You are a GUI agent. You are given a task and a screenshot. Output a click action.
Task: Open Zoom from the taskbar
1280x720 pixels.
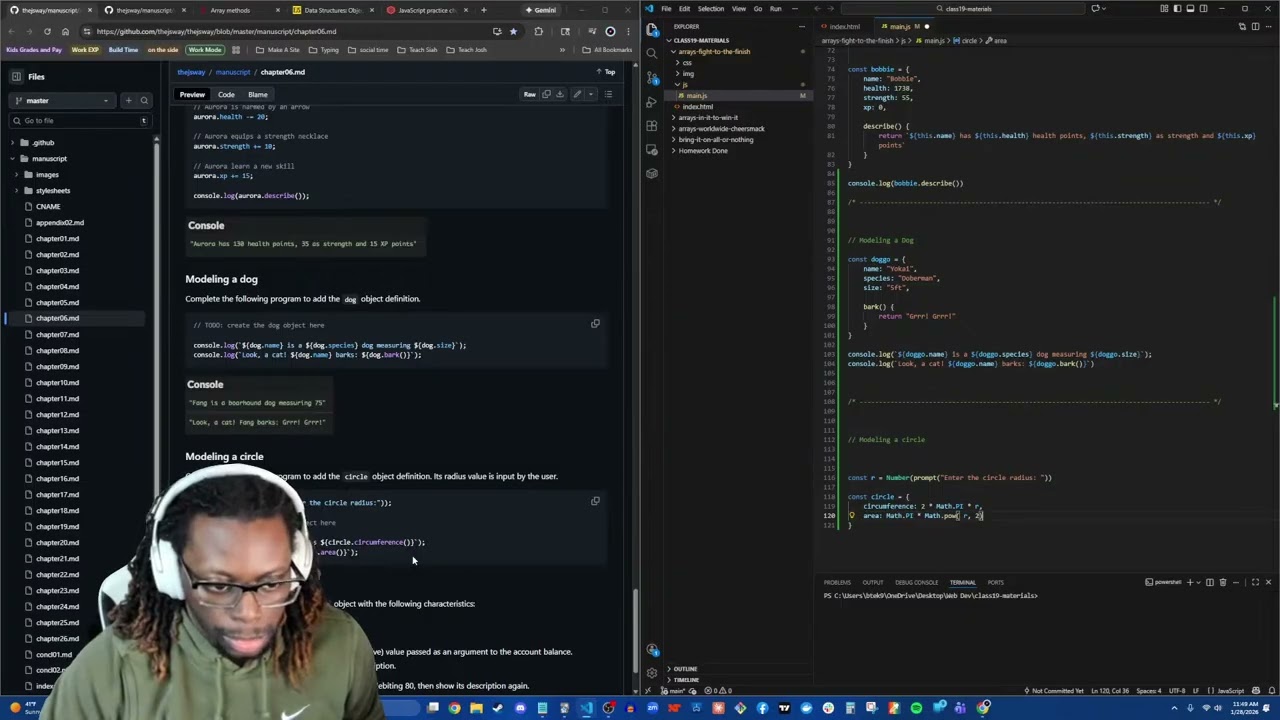(x=652, y=708)
